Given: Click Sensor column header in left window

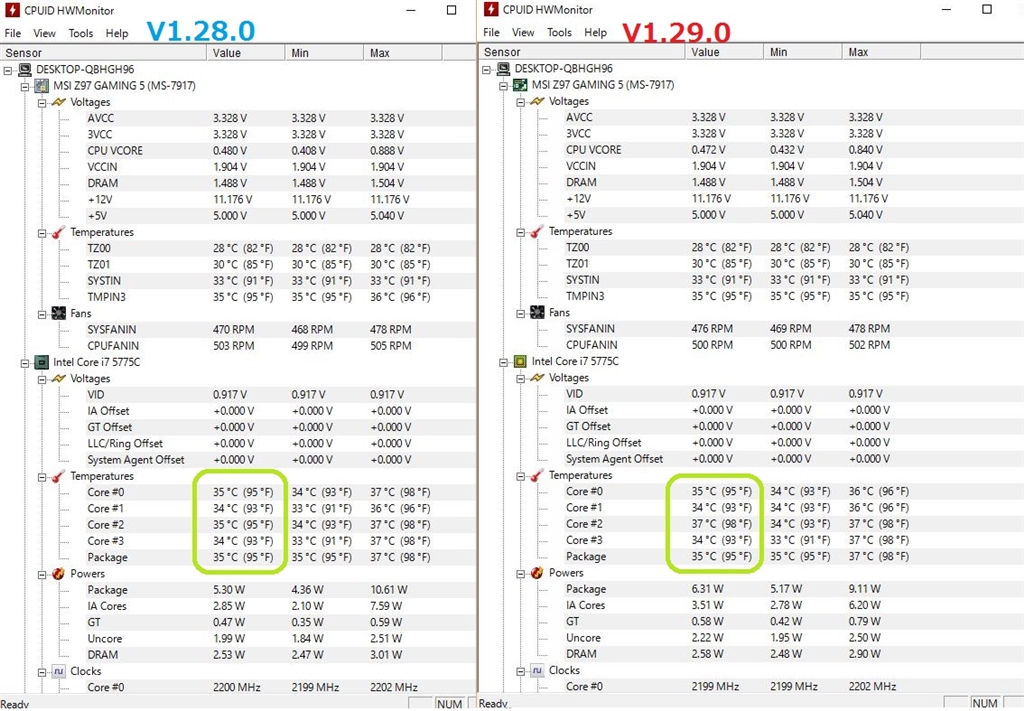Looking at the screenshot, I should point(104,53).
